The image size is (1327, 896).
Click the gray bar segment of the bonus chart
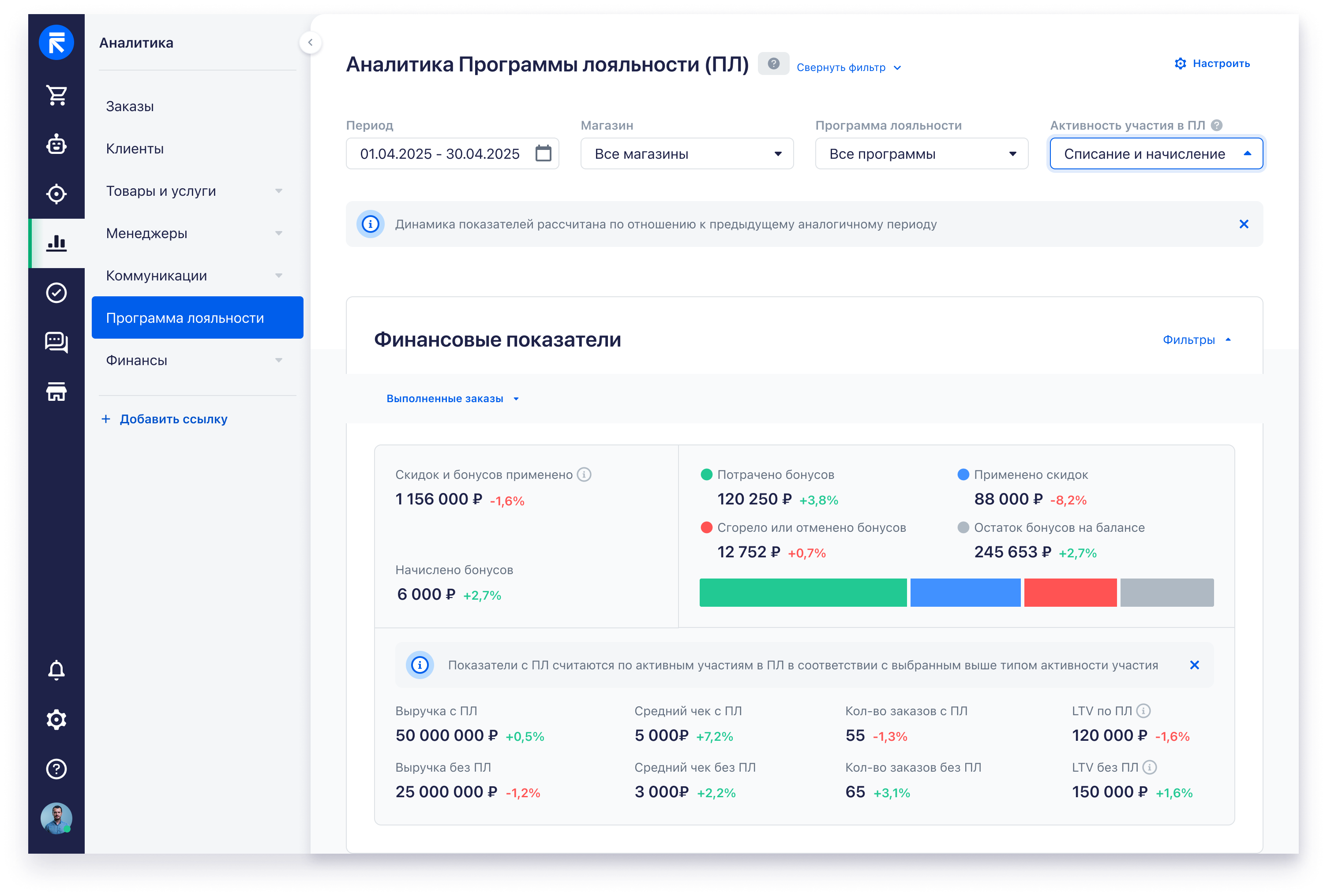point(1166,592)
